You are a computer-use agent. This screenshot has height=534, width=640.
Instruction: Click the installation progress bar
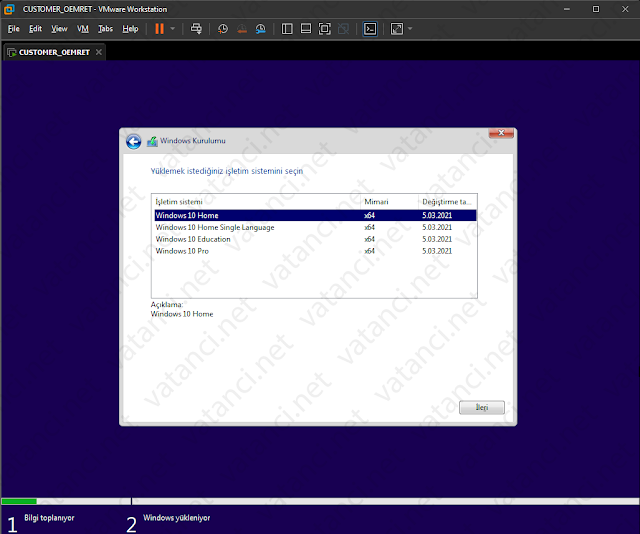point(320,501)
